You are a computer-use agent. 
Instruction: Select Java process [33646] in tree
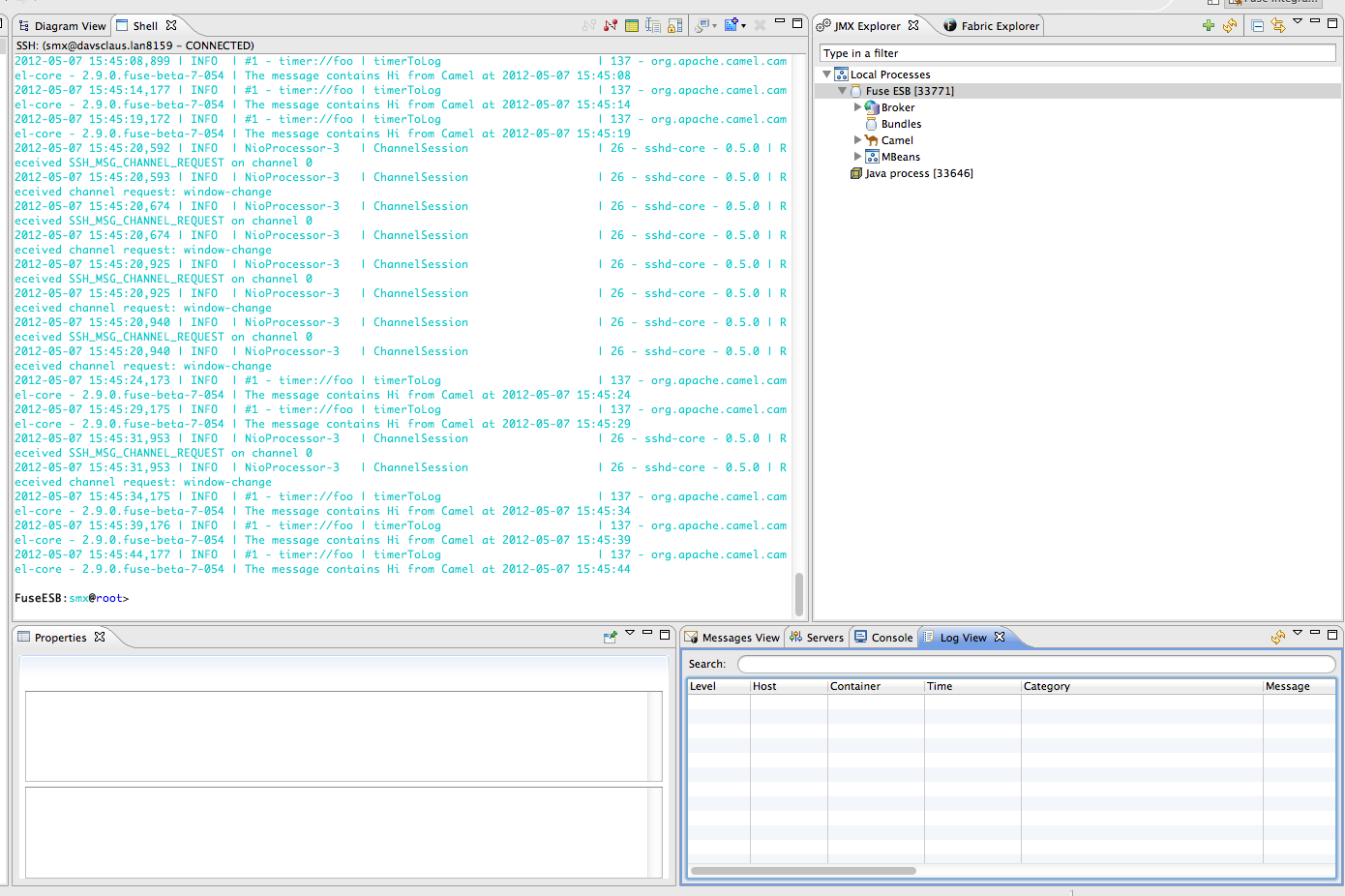[x=918, y=173]
